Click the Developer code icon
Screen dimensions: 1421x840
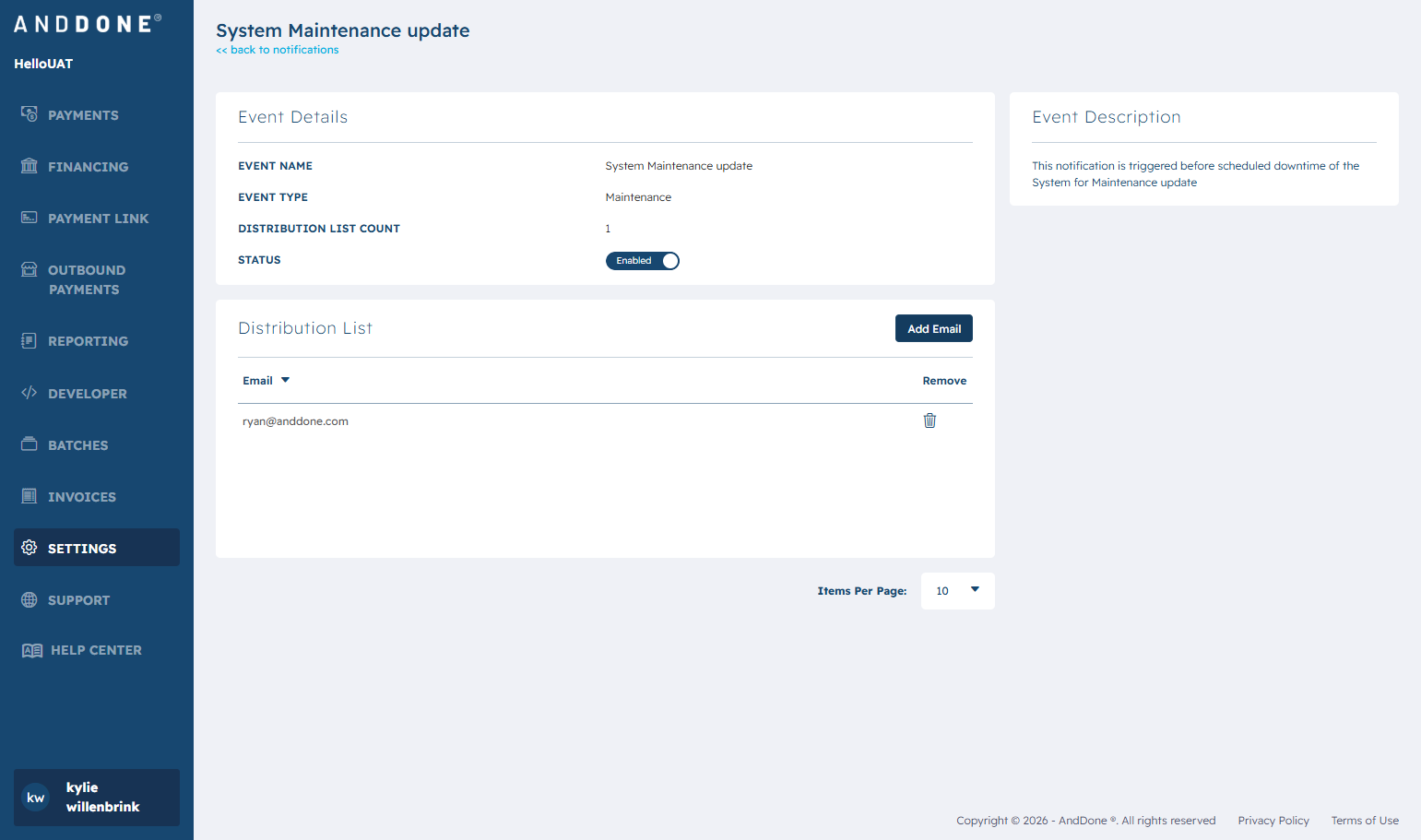pos(30,393)
